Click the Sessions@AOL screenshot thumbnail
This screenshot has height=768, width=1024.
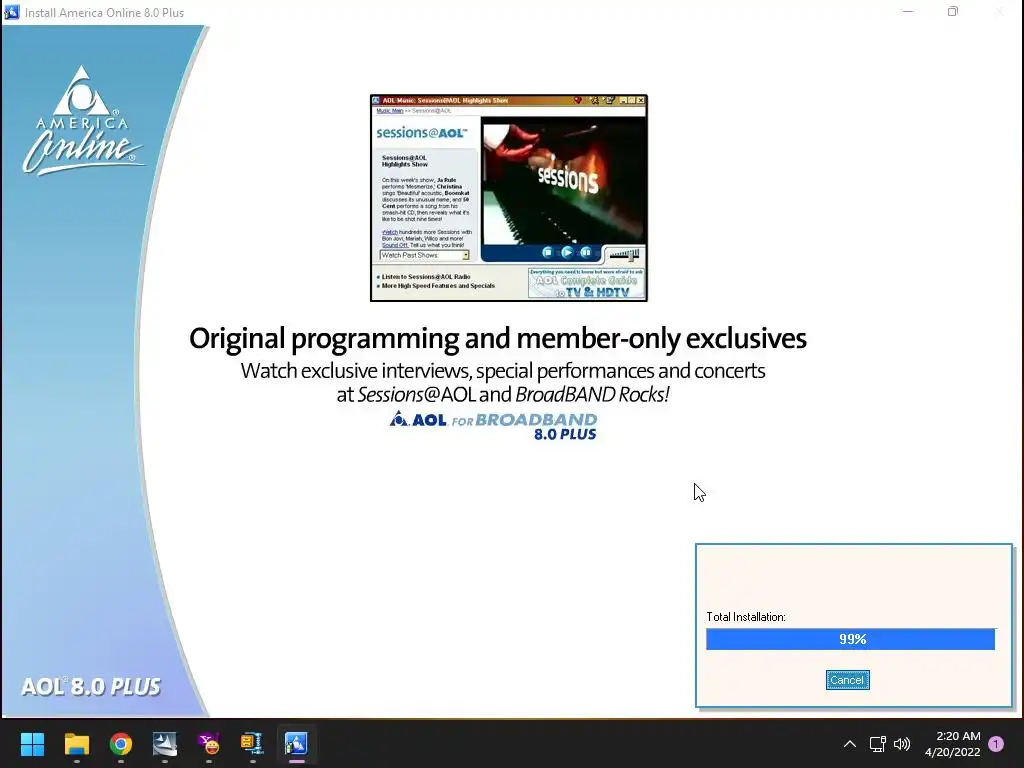click(509, 198)
